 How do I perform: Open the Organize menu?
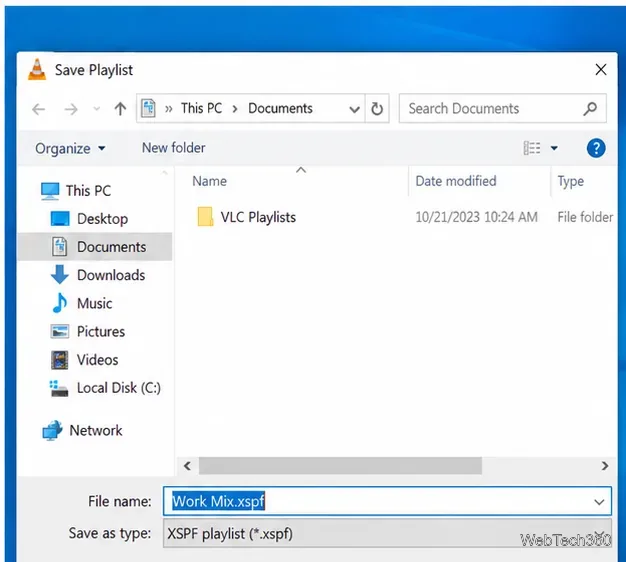(70, 148)
